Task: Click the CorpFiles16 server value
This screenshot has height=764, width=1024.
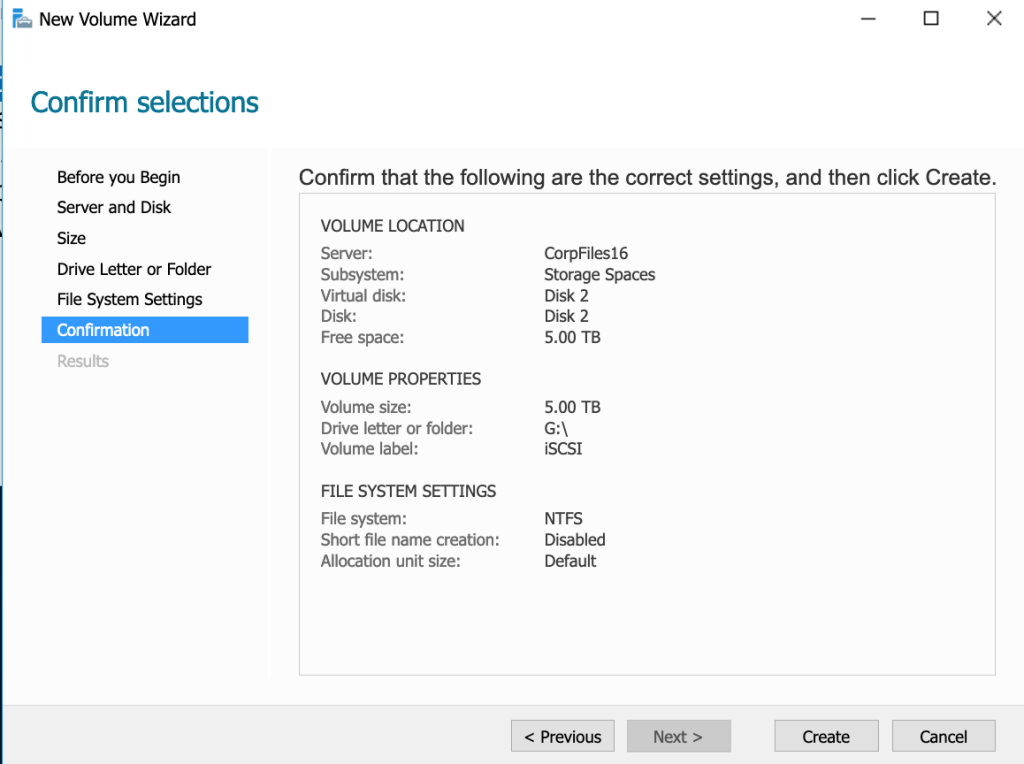Action: [x=586, y=253]
